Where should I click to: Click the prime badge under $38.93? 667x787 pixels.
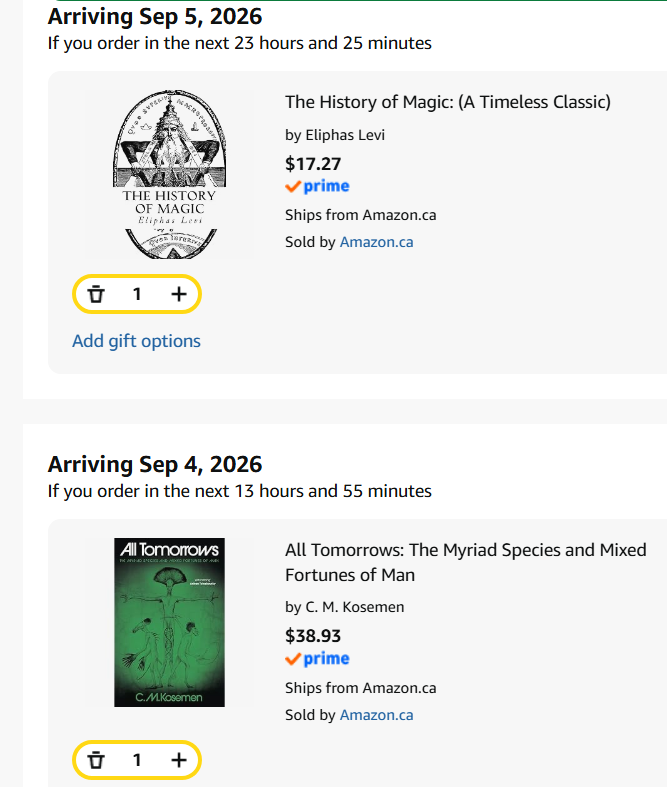317,659
